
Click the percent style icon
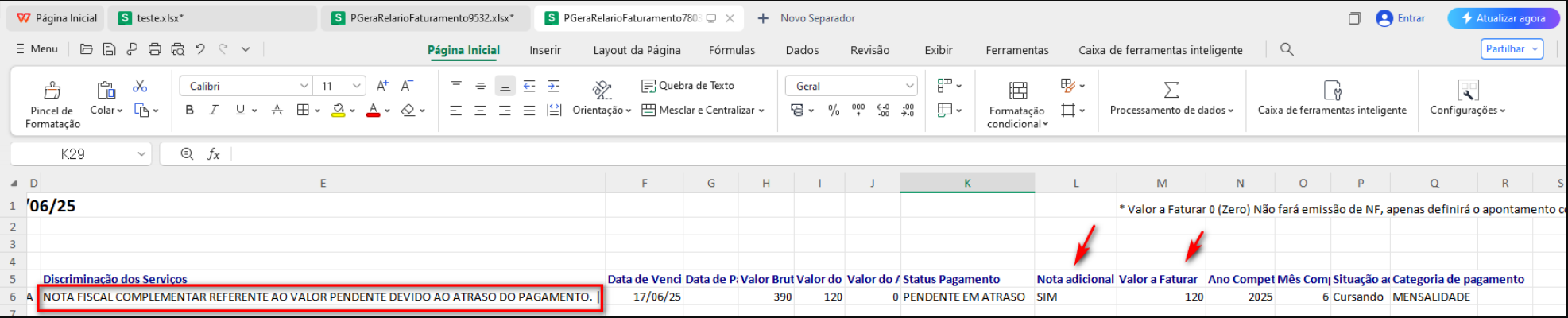pos(834,111)
